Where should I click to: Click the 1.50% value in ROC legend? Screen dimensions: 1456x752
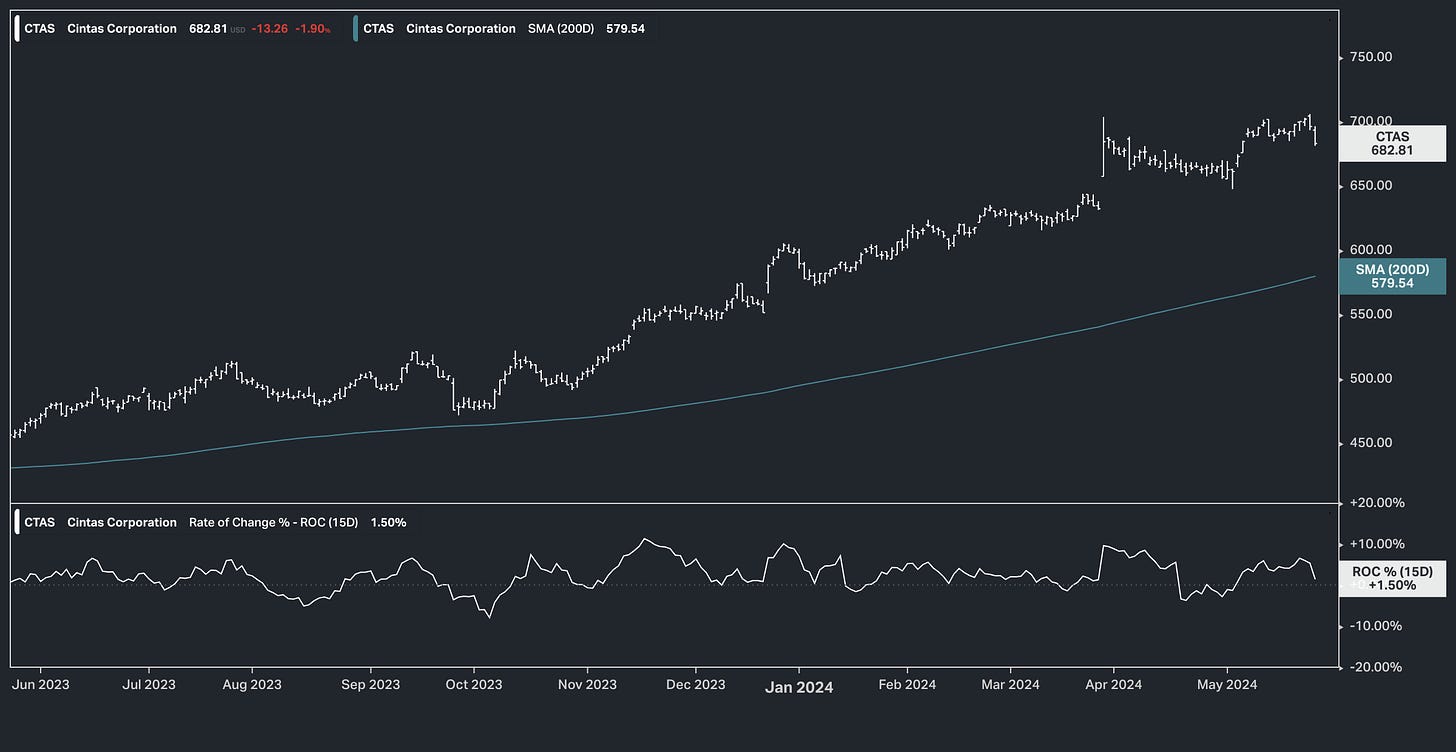click(388, 522)
